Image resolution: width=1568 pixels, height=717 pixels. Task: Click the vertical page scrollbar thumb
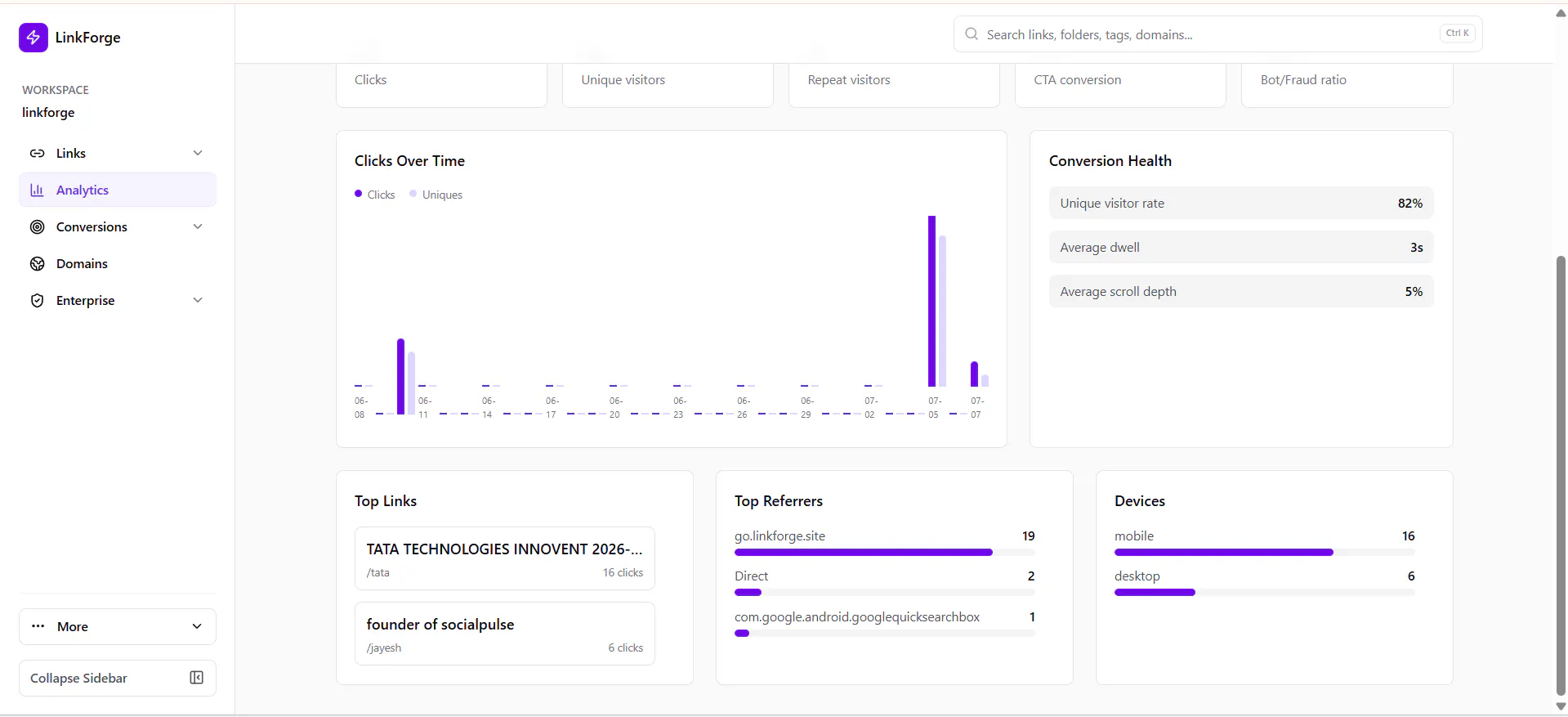[x=1561, y=476]
